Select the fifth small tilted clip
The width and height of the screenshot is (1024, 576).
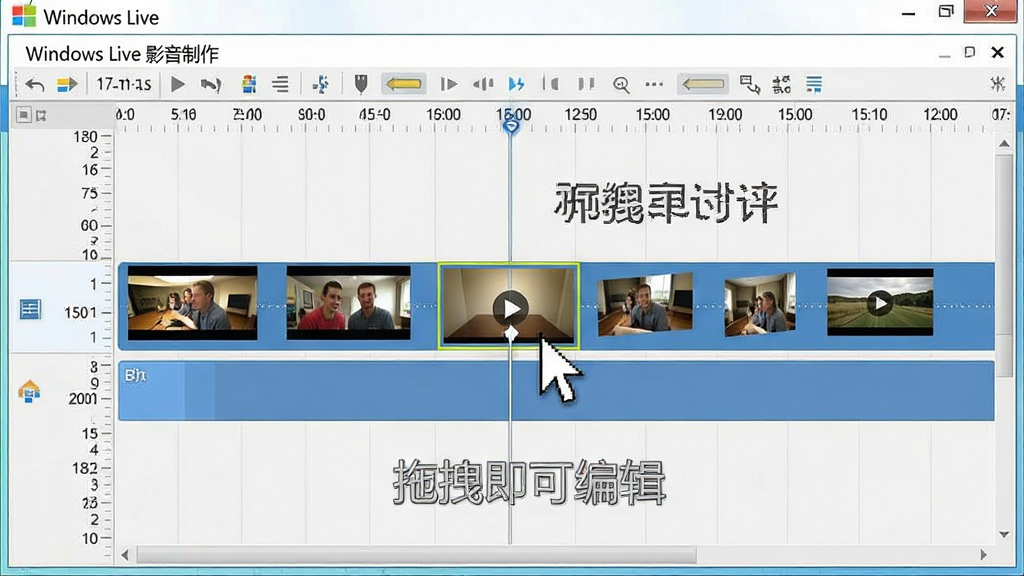click(760, 305)
